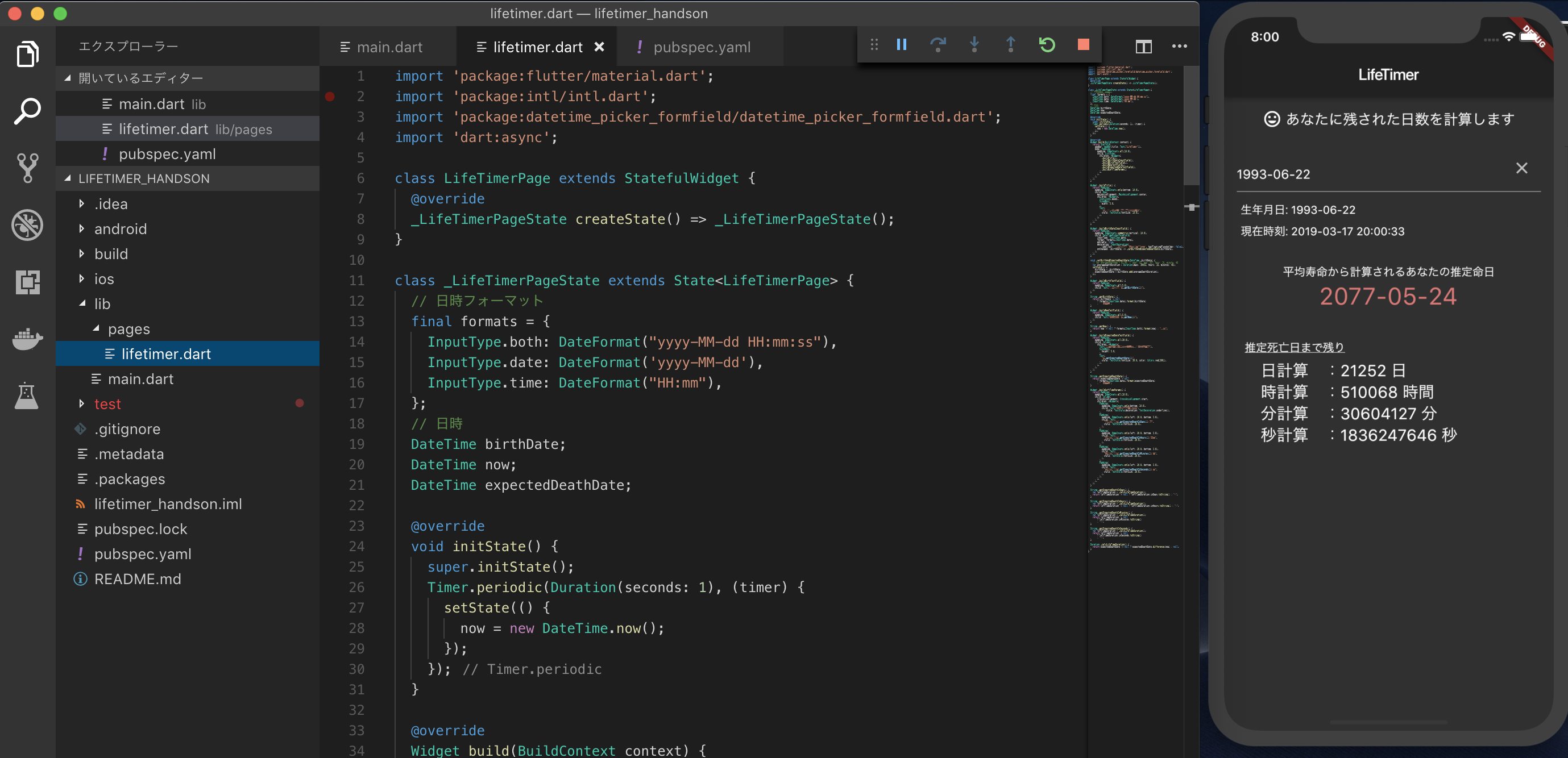Collapse the pages folder

point(188,328)
